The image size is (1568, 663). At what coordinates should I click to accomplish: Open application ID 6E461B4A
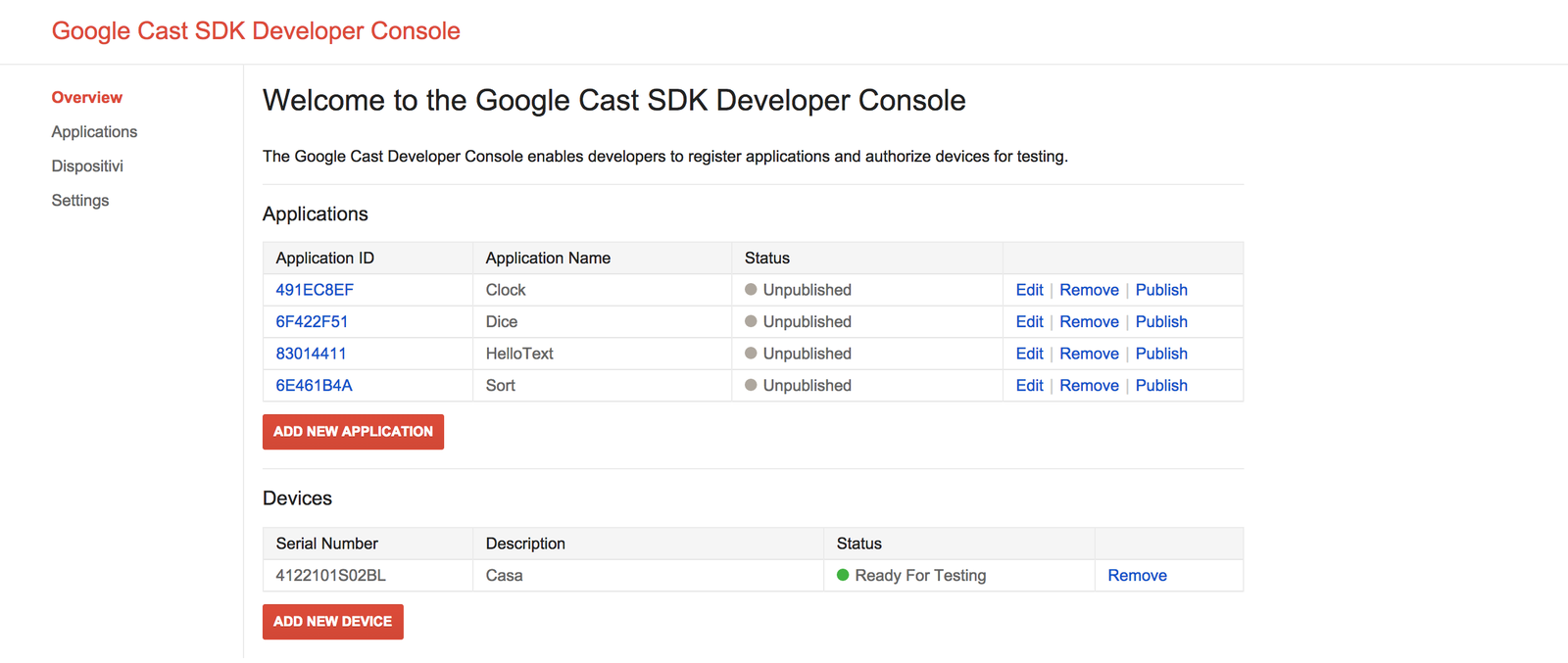click(x=314, y=386)
